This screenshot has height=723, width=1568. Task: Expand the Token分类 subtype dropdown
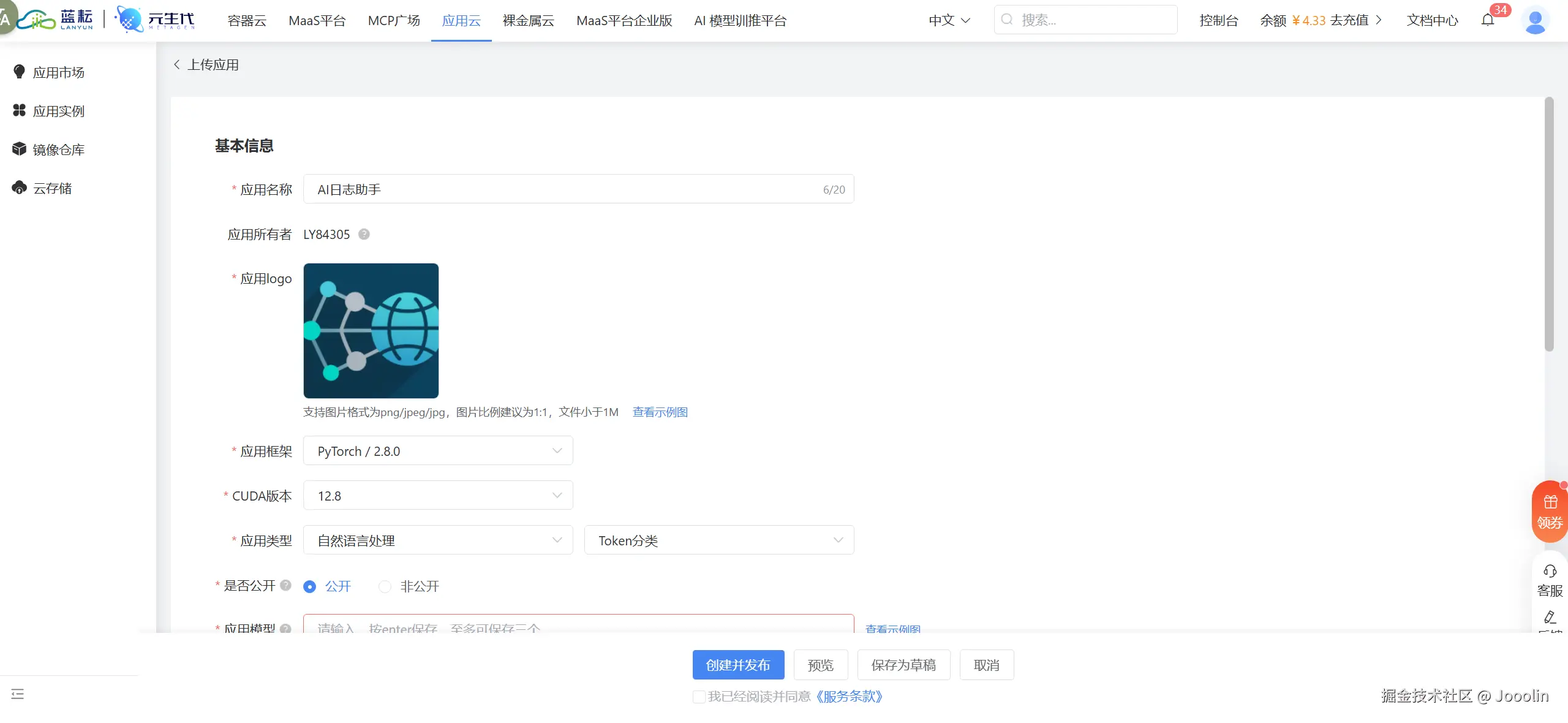click(719, 540)
